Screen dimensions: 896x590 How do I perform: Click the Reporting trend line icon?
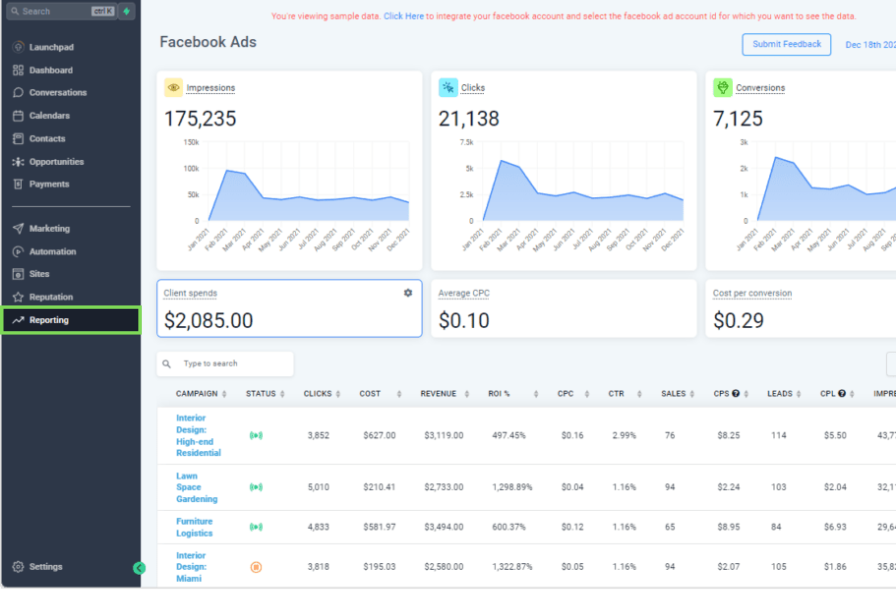pyautogui.click(x=18, y=320)
